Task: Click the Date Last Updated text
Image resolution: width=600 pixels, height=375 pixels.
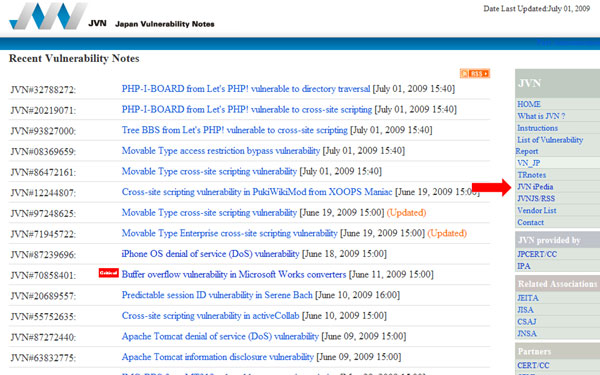Action: (536, 9)
